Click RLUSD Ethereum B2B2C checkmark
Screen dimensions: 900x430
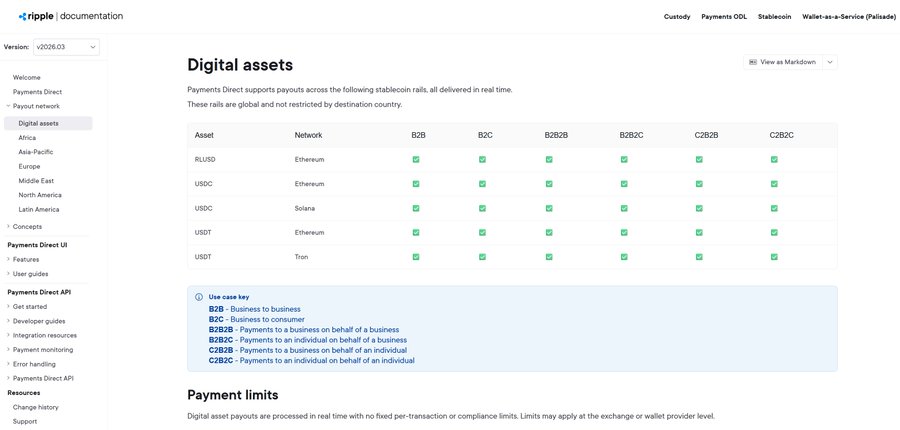tap(624, 160)
